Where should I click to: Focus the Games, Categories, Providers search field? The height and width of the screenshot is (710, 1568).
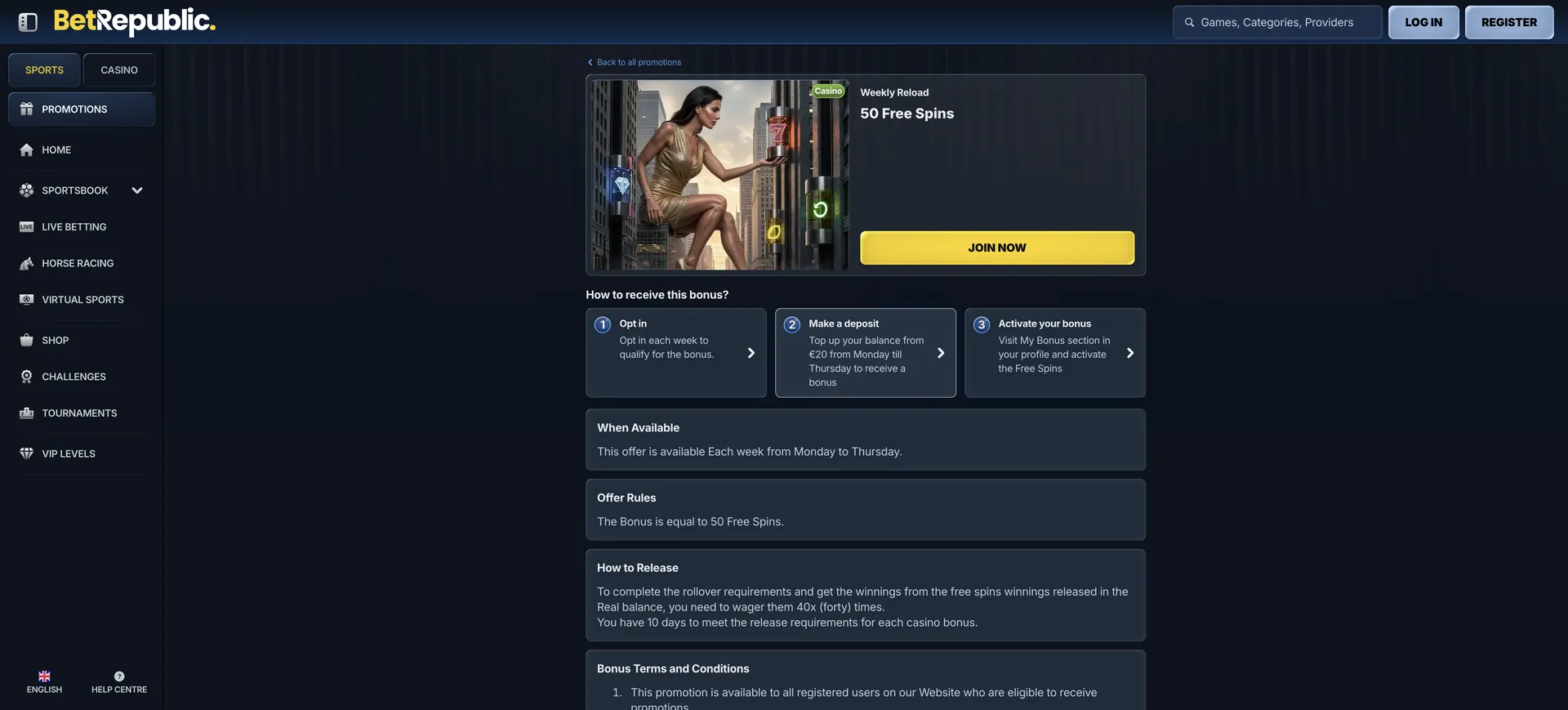[1277, 22]
